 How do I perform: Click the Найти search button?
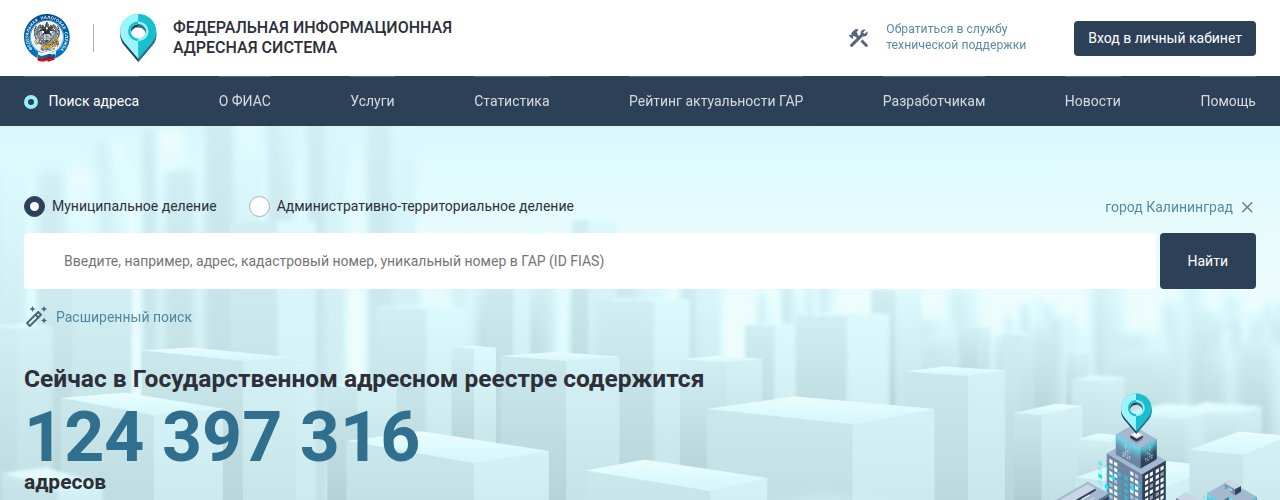tap(1208, 261)
